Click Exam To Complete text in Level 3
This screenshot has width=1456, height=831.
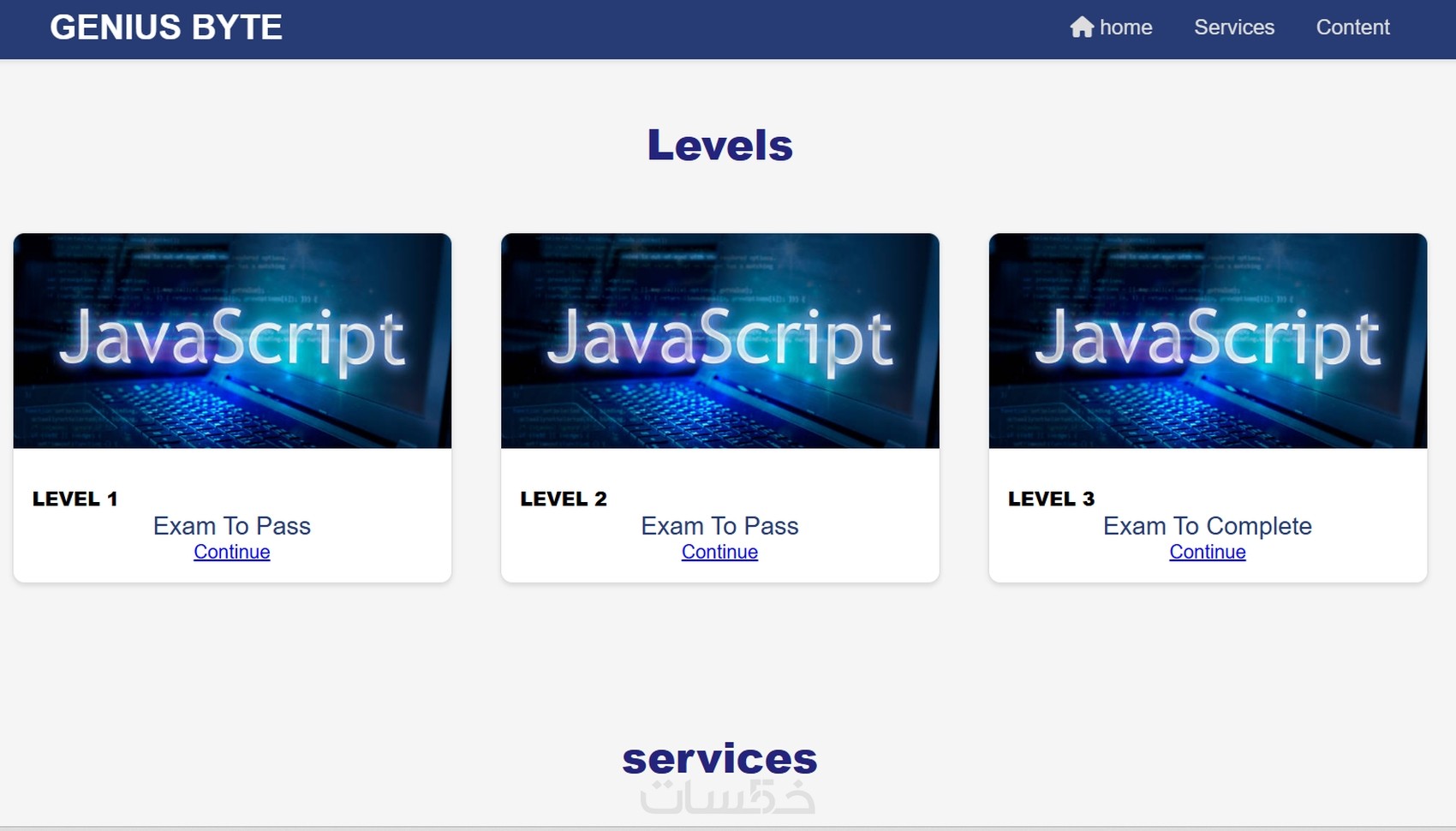coord(1207,525)
